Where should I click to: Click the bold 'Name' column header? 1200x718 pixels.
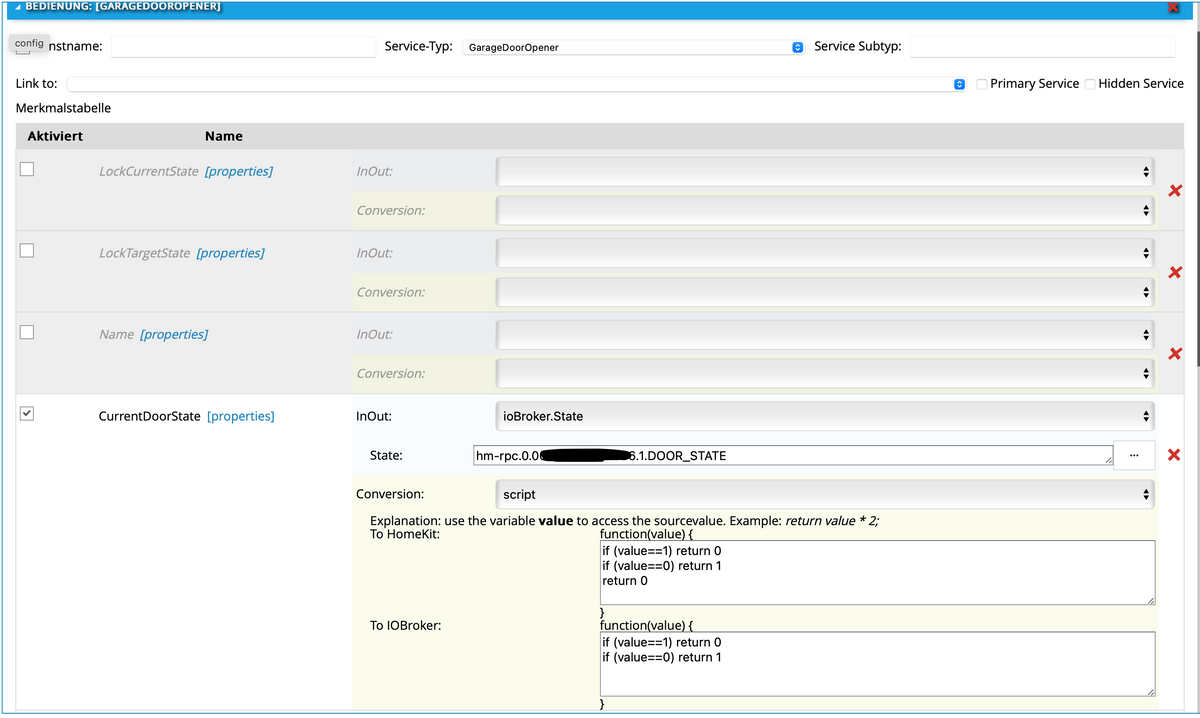click(x=224, y=136)
